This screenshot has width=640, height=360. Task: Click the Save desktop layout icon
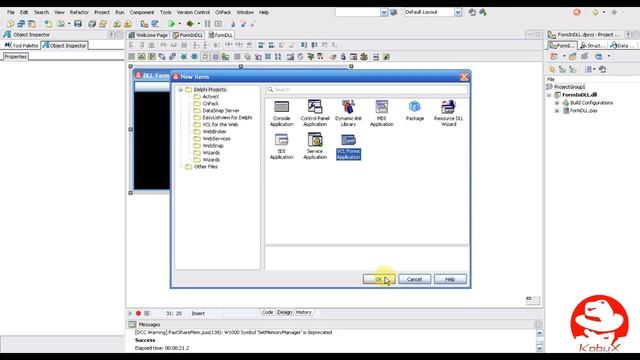(472, 12)
